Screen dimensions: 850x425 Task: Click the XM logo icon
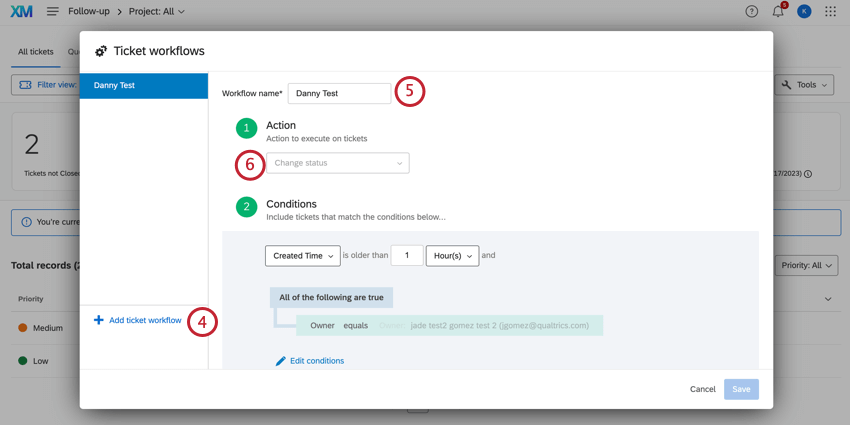pyautogui.click(x=21, y=11)
